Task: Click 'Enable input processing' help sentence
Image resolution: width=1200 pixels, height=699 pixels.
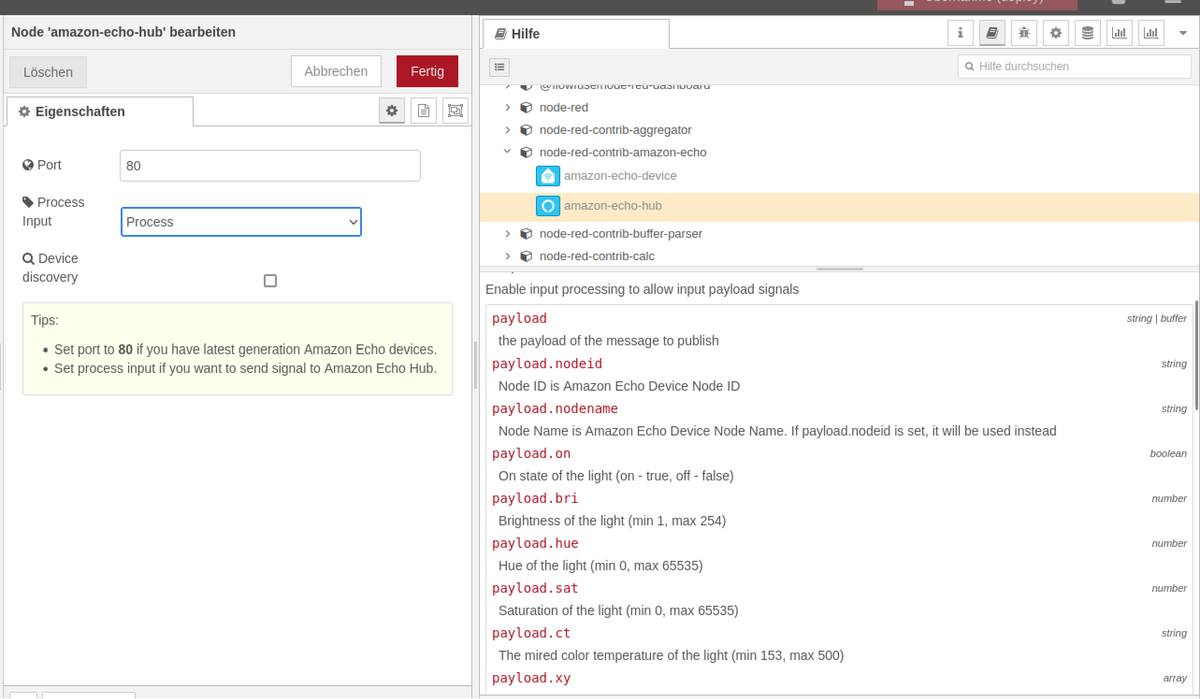Action: pyautogui.click(x=642, y=289)
